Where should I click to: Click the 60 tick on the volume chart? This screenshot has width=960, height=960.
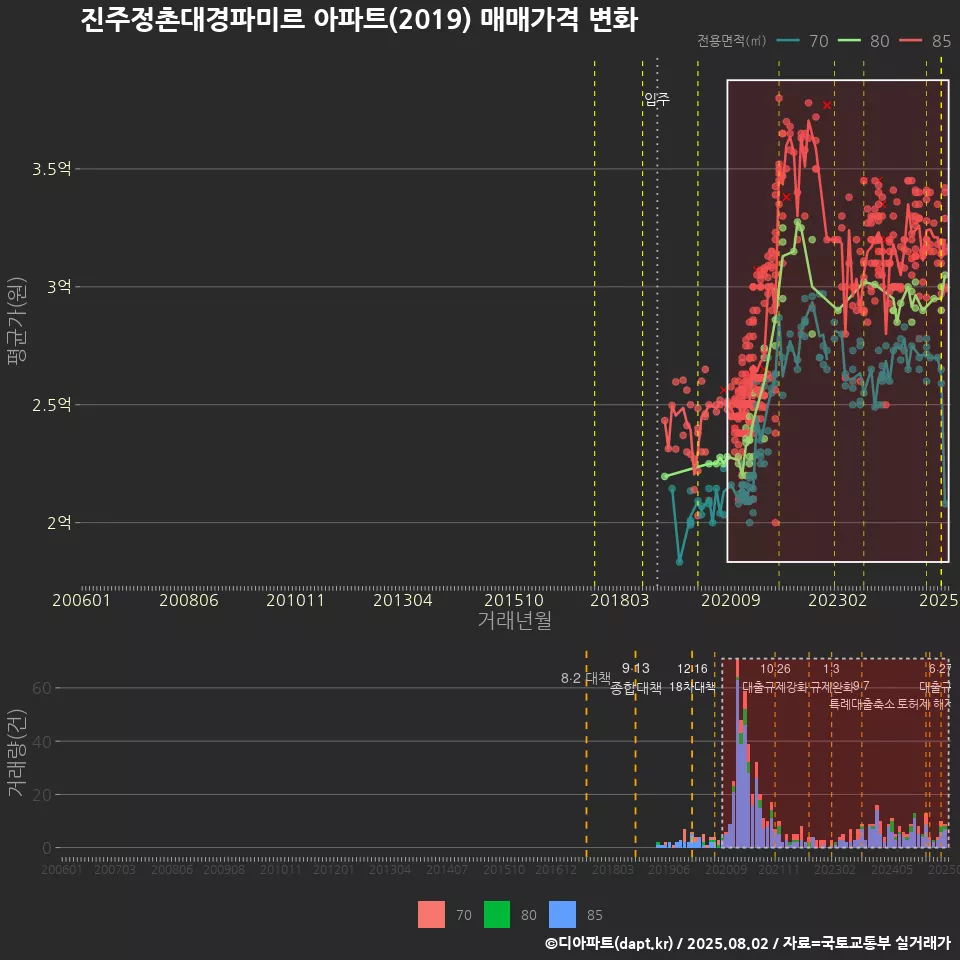(x=42, y=688)
